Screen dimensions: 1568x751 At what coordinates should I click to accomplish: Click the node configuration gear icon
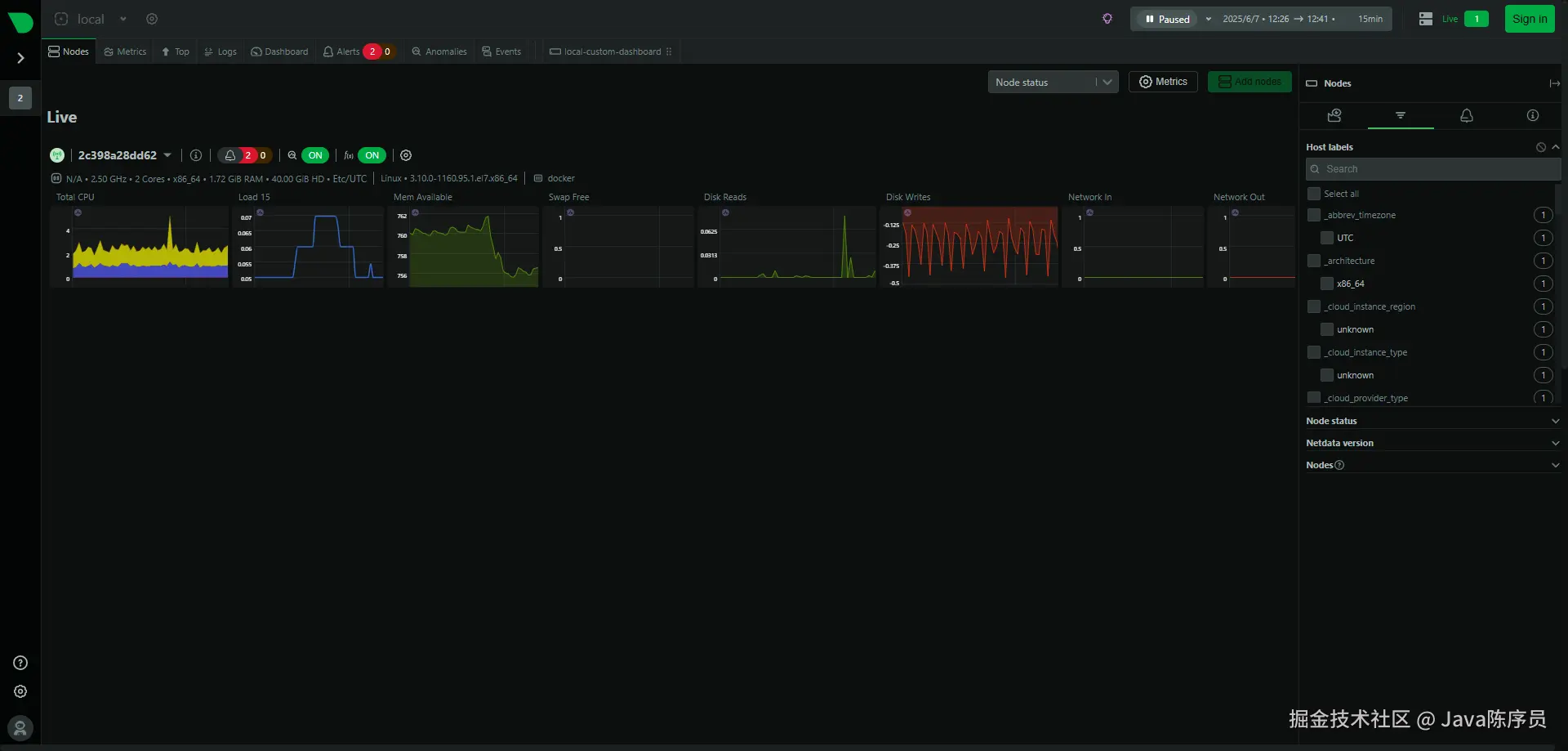click(406, 155)
